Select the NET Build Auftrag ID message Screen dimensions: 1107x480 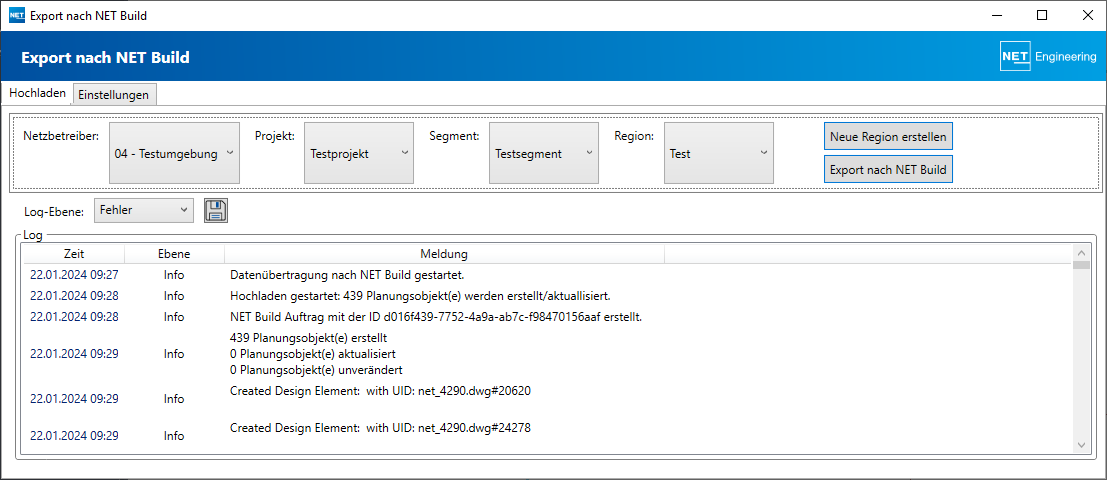click(x=436, y=317)
